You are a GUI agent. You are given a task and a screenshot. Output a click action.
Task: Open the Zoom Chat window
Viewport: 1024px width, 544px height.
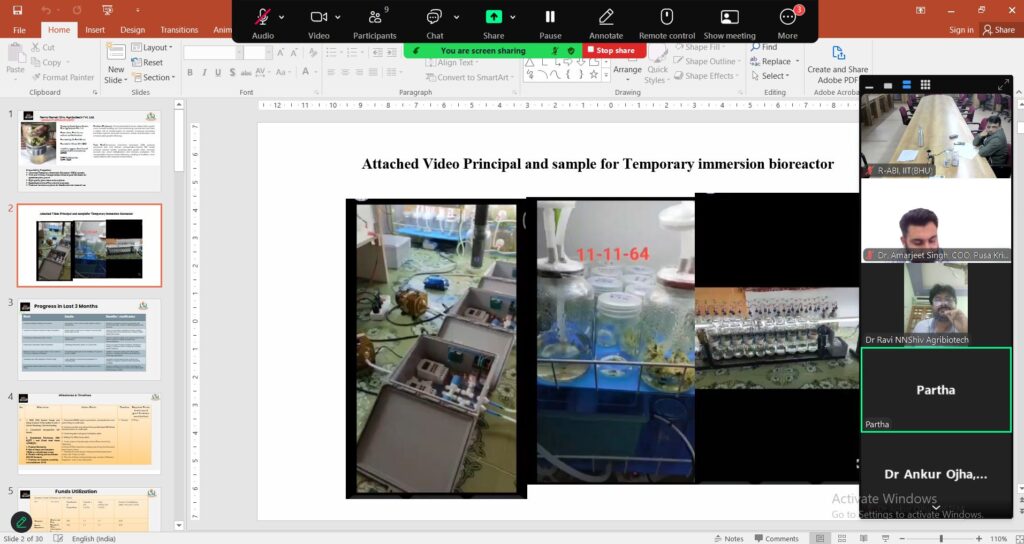pos(435,18)
